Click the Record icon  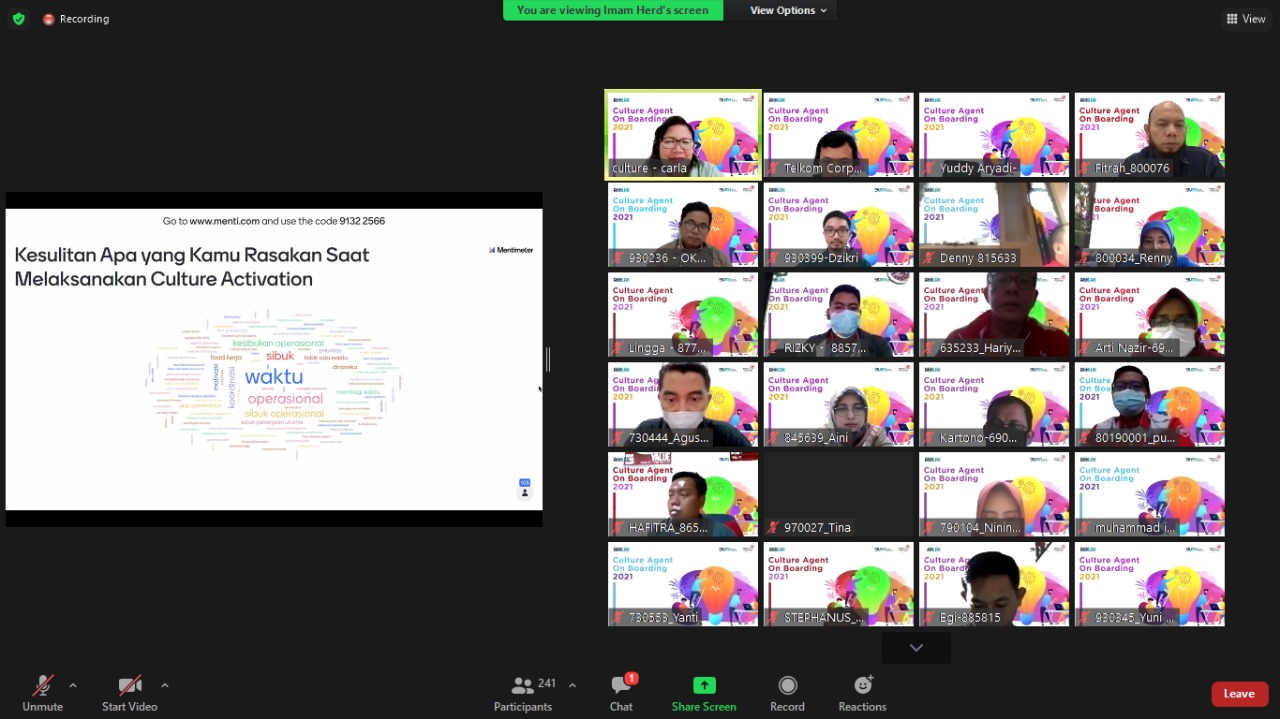[x=787, y=686]
